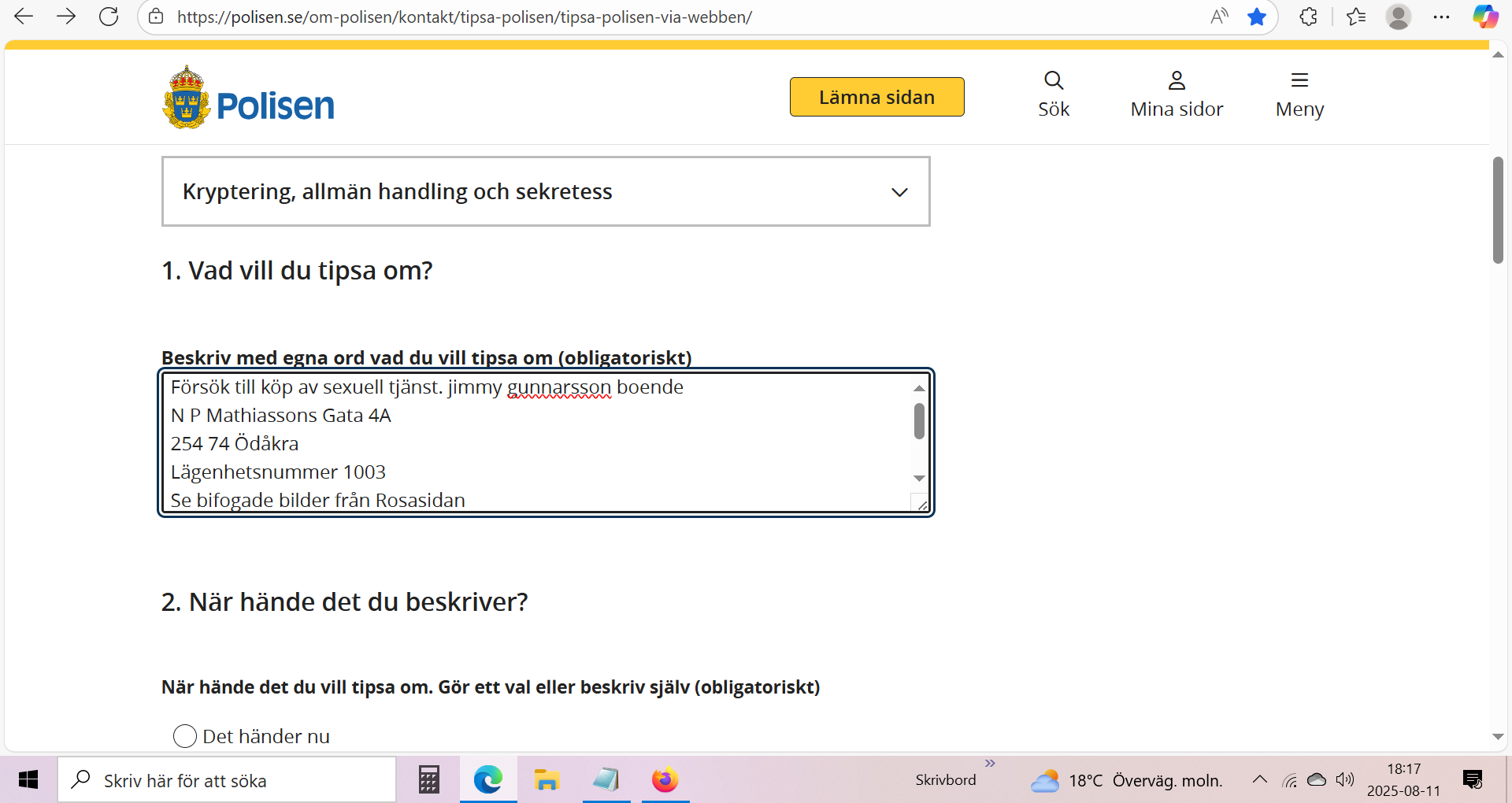Show hidden system tray icons chevron
1512x803 pixels.
click(x=1259, y=780)
